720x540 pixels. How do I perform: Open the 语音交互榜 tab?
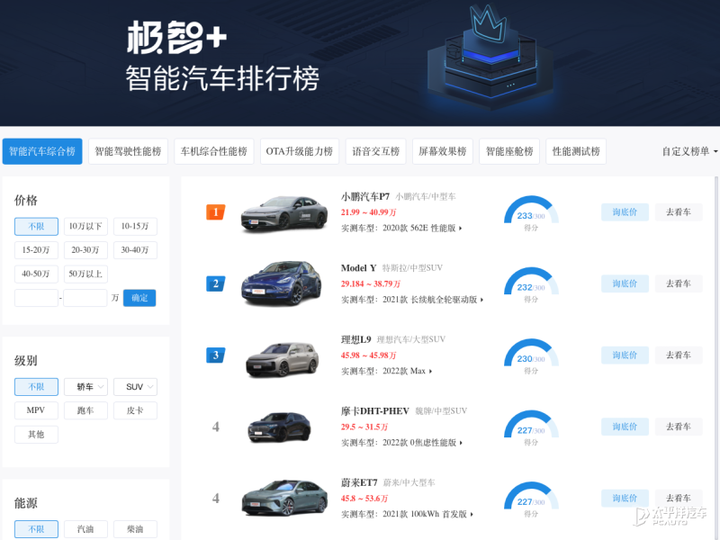click(x=376, y=151)
